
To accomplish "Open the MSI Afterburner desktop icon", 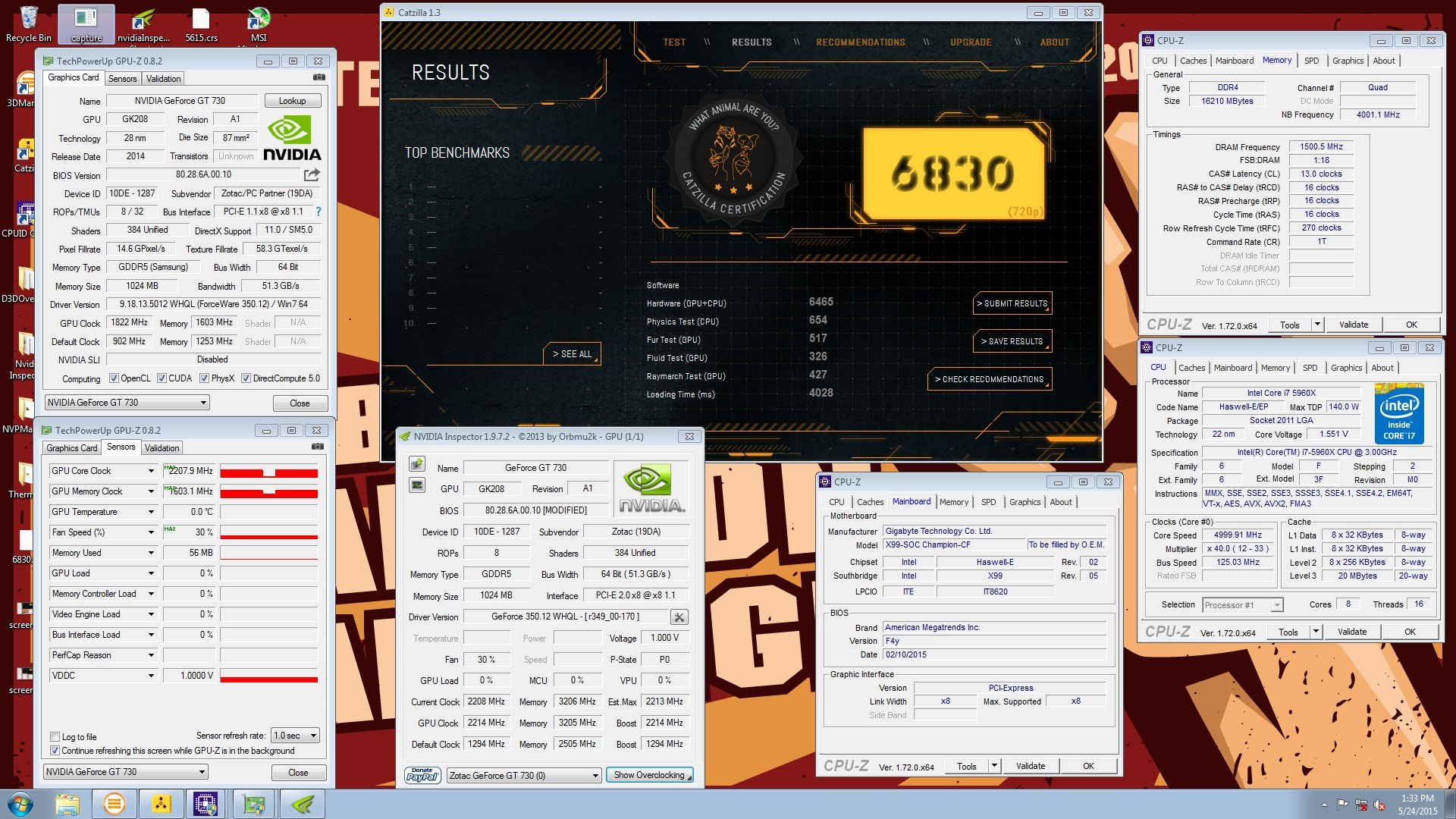I will [x=259, y=24].
